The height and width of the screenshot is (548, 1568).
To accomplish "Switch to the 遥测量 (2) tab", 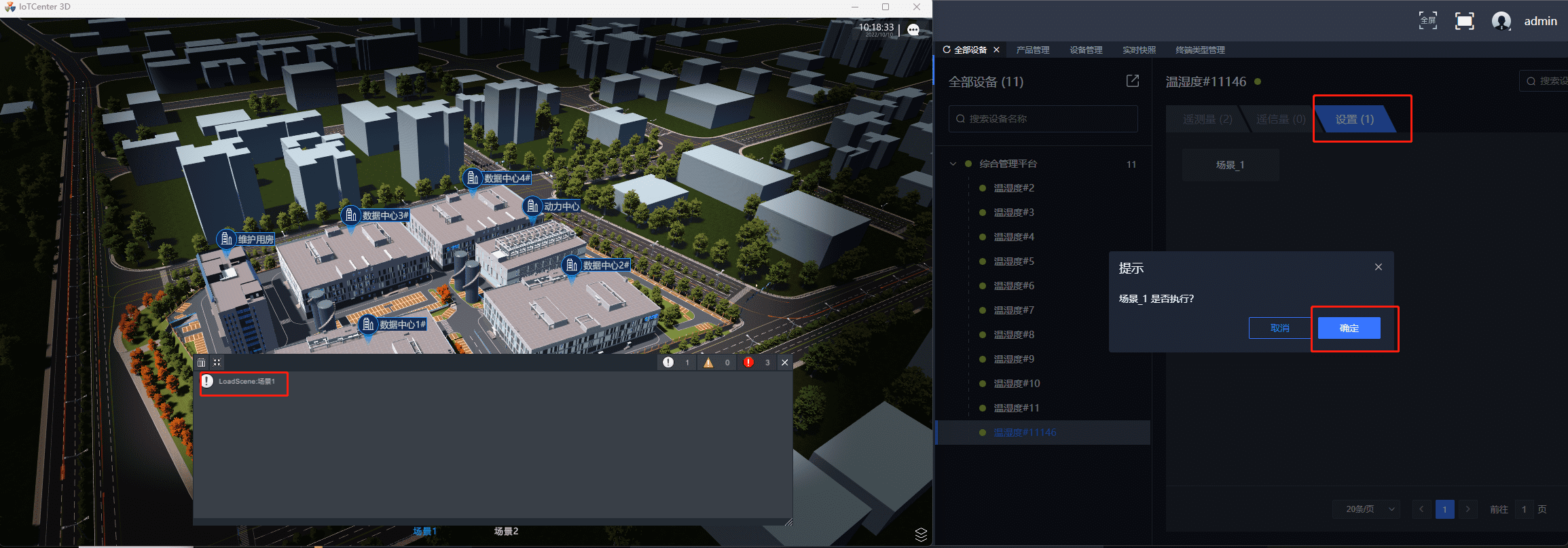I will tap(1207, 120).
